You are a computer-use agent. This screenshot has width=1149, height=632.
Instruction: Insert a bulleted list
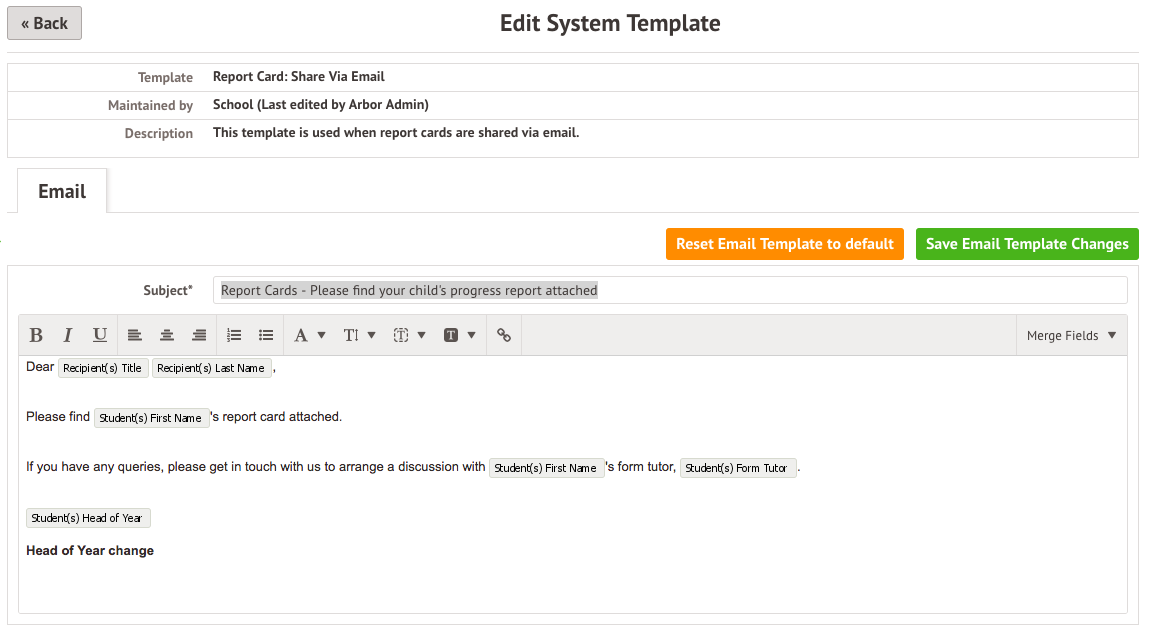[x=266, y=336]
